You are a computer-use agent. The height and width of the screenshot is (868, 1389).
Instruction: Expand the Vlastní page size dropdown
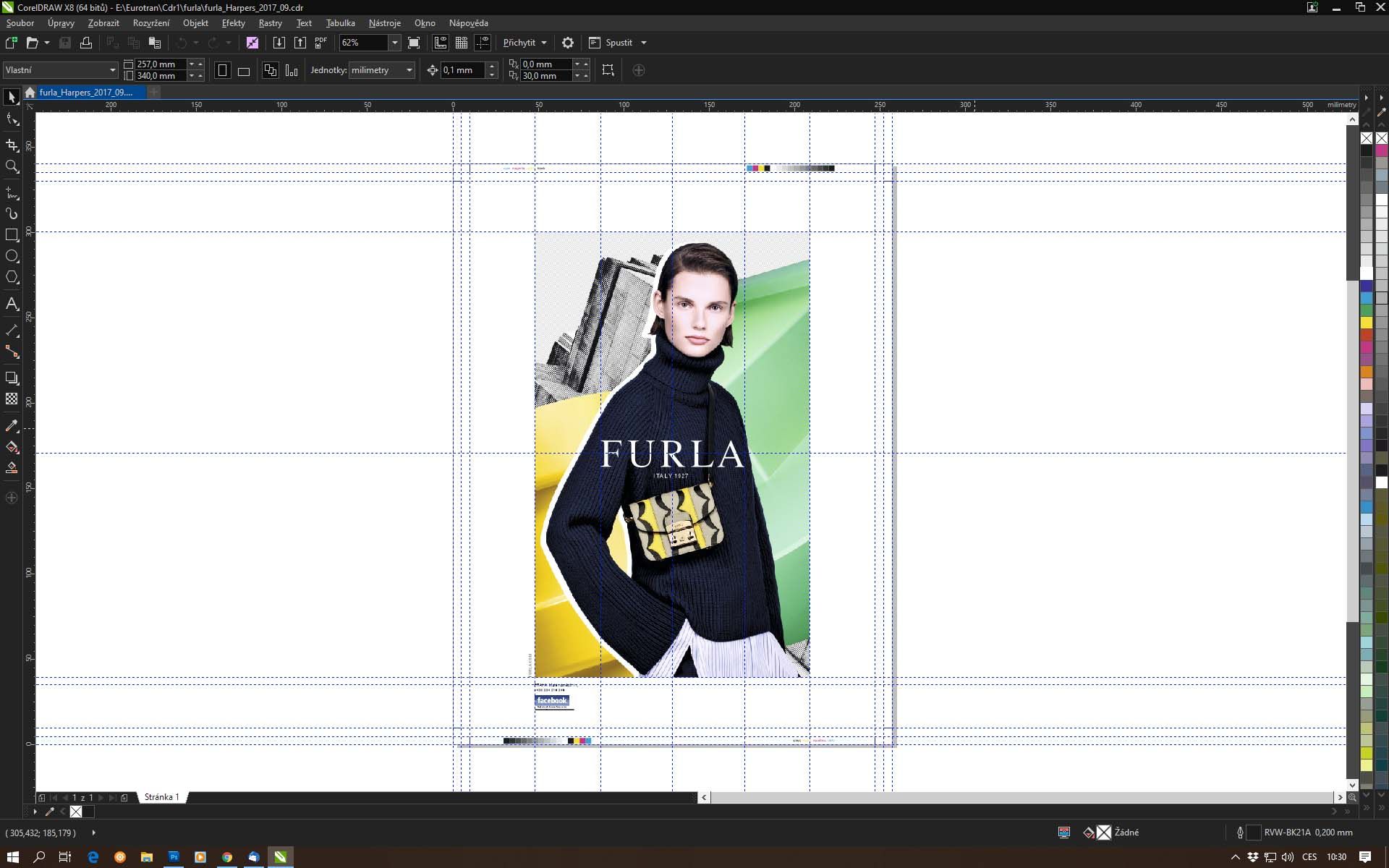[112, 70]
